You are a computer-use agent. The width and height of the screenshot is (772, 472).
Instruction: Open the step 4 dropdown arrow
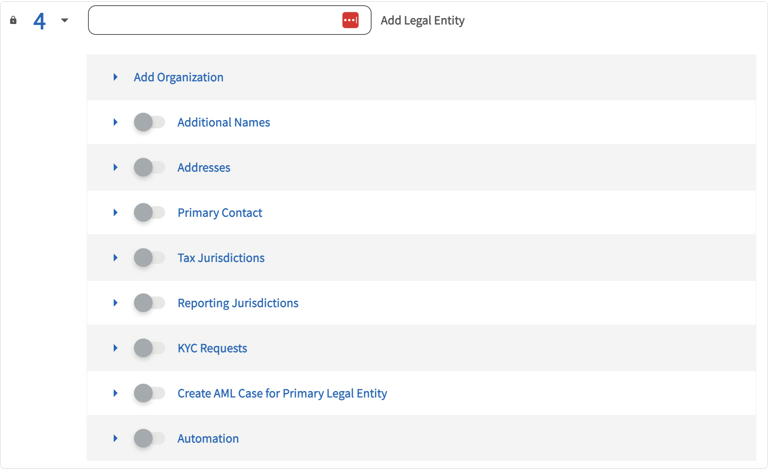pos(64,20)
